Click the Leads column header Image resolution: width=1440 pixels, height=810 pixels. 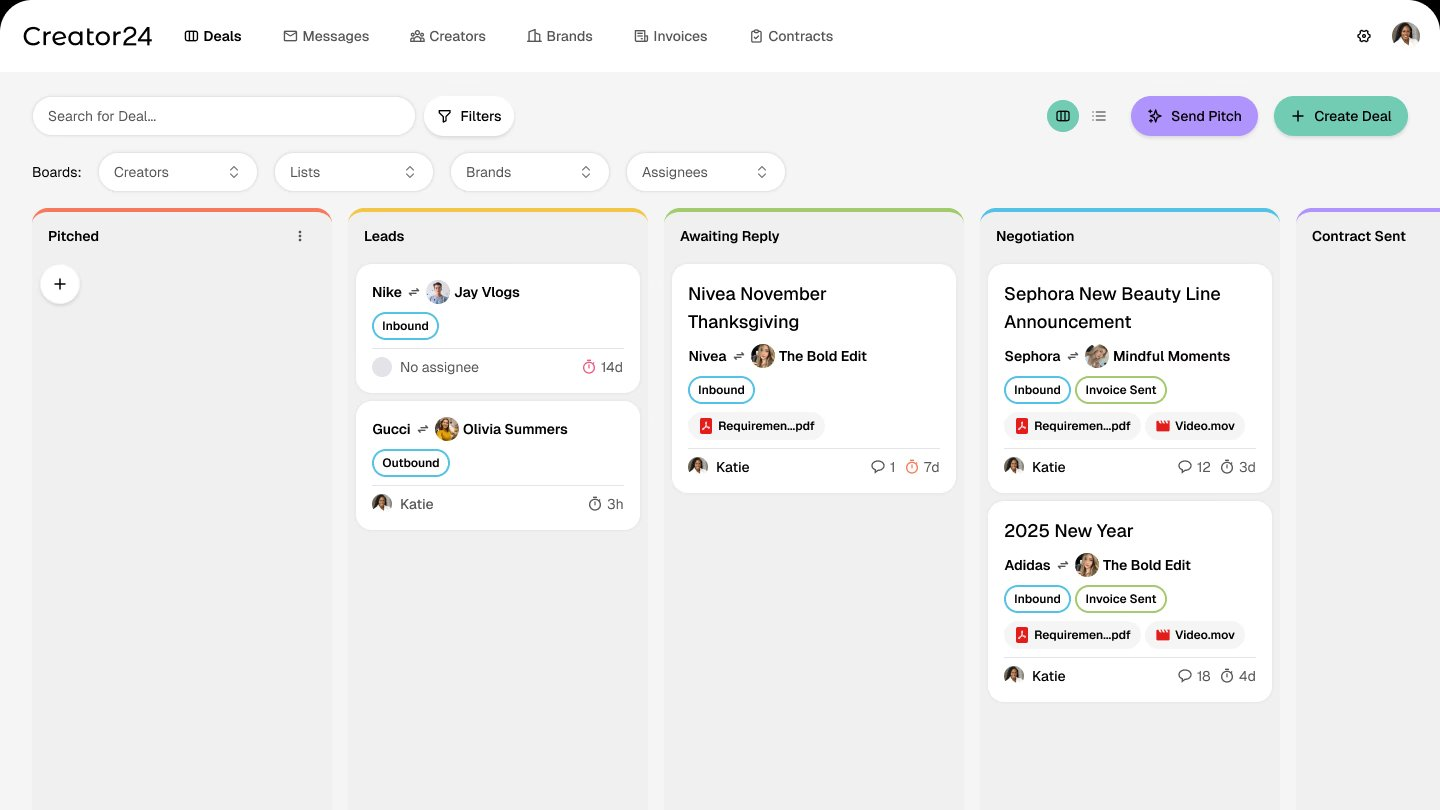(x=384, y=236)
